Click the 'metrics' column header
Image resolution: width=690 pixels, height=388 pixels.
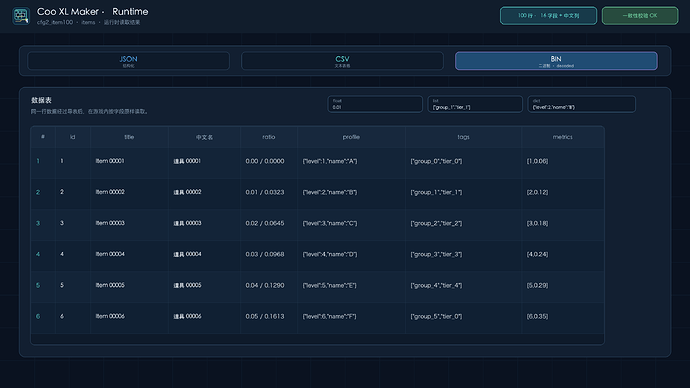563,137
